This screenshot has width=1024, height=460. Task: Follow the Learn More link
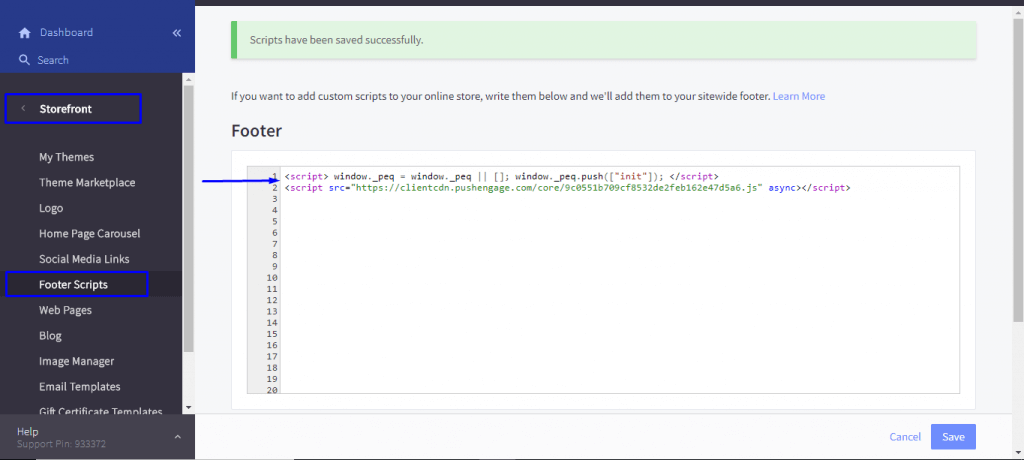click(799, 96)
